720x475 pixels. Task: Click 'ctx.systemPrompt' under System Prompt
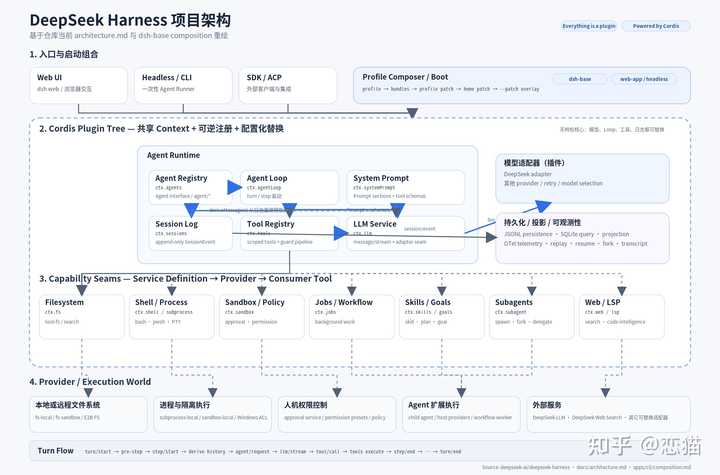pyautogui.click(x=374, y=187)
